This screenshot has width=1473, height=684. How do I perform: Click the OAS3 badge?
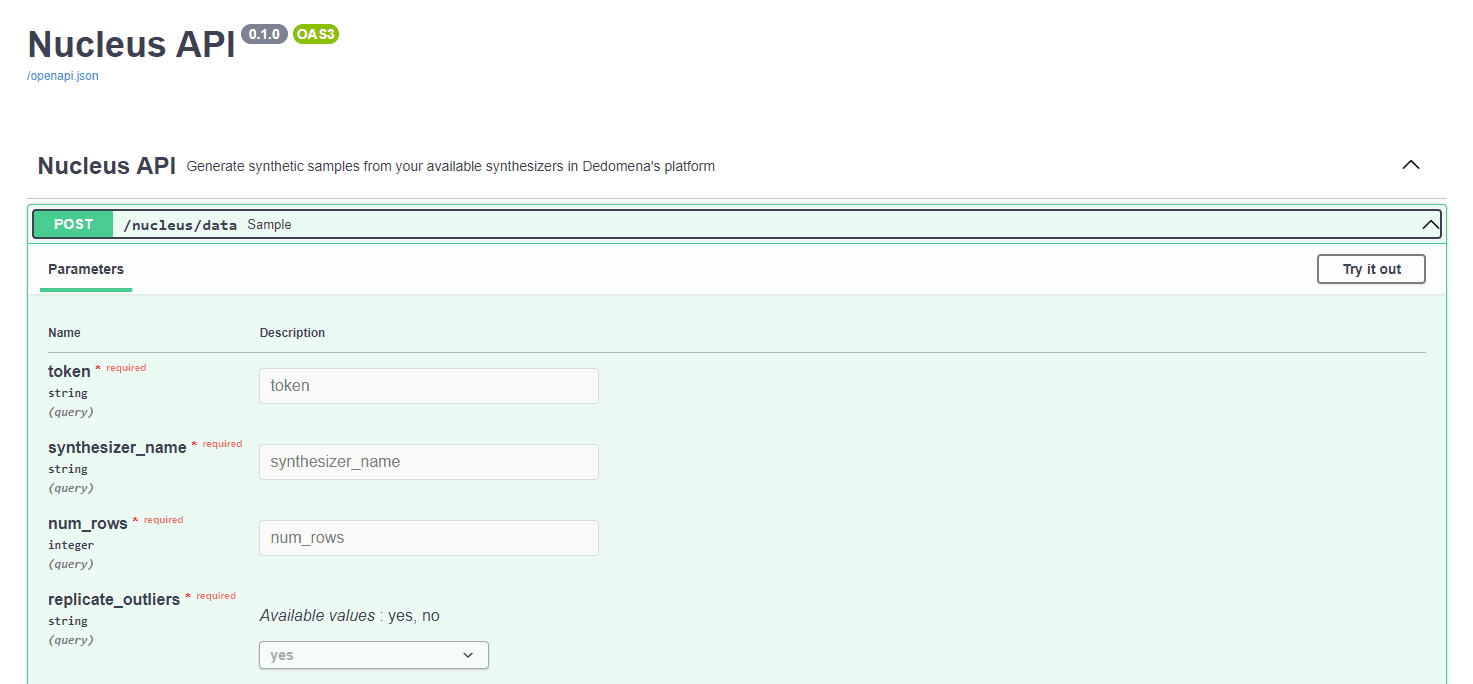point(316,34)
